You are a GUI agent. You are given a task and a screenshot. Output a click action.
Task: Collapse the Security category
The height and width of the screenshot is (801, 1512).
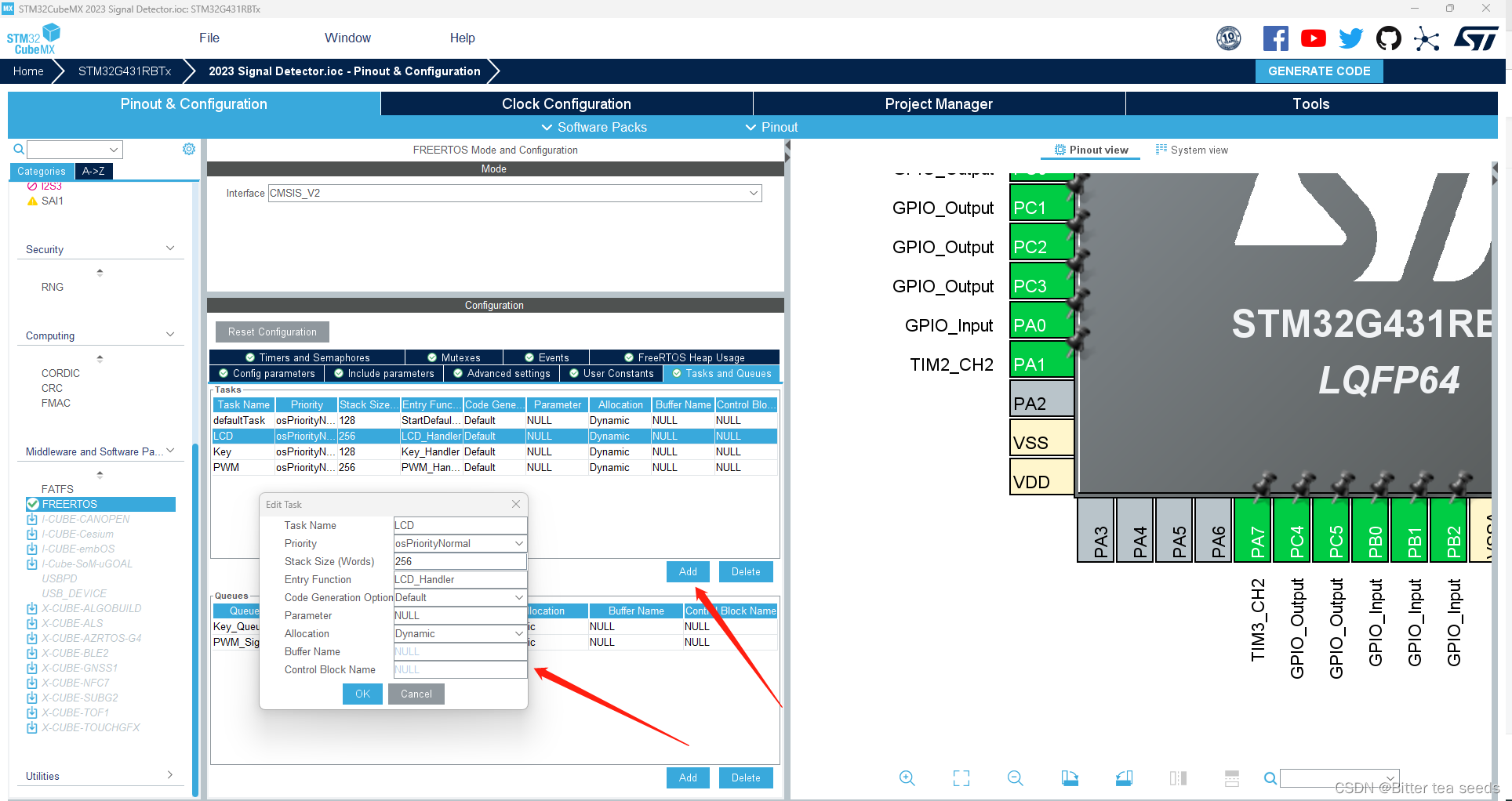[x=170, y=248]
